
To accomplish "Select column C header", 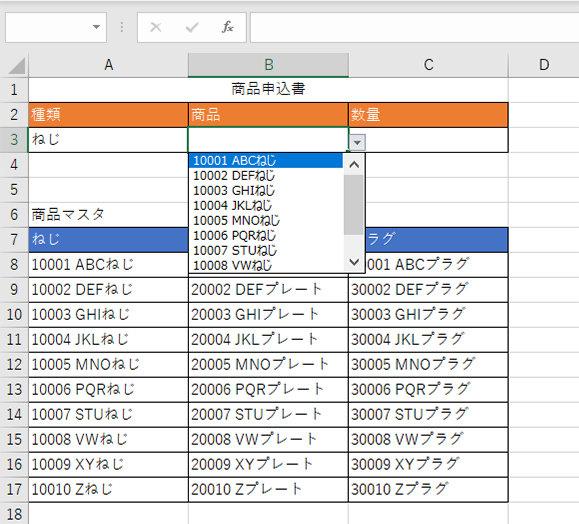I will point(428,65).
